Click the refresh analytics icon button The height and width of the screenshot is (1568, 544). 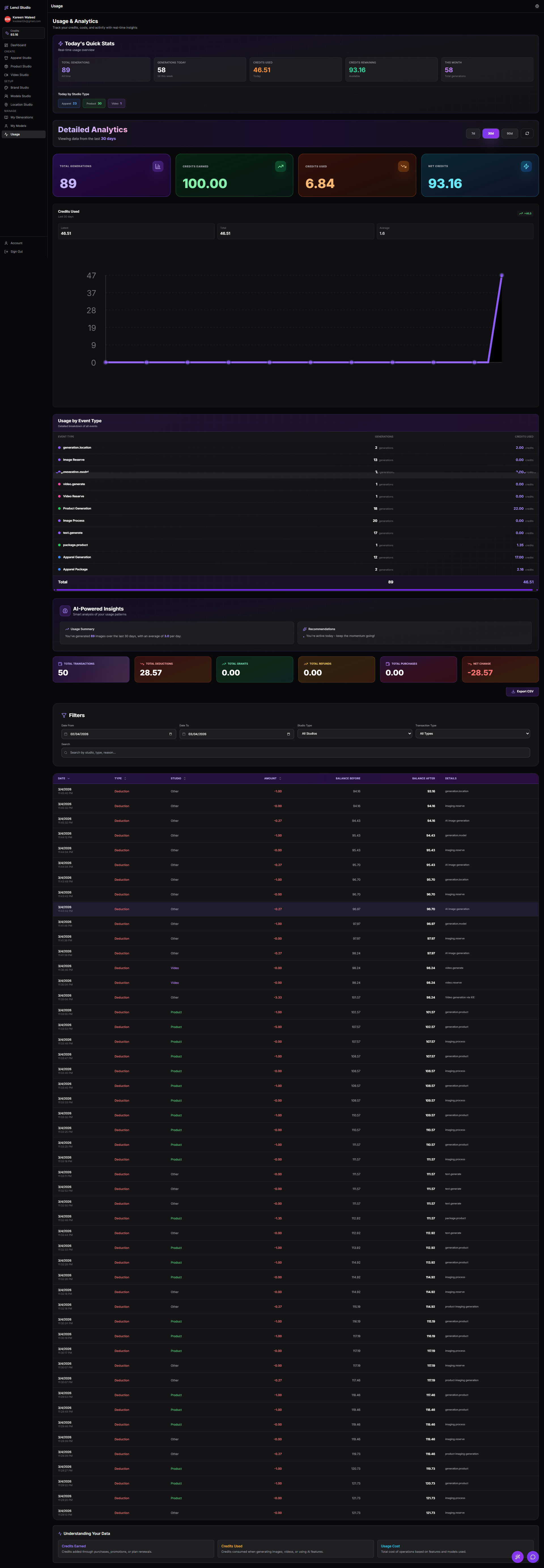click(x=527, y=133)
